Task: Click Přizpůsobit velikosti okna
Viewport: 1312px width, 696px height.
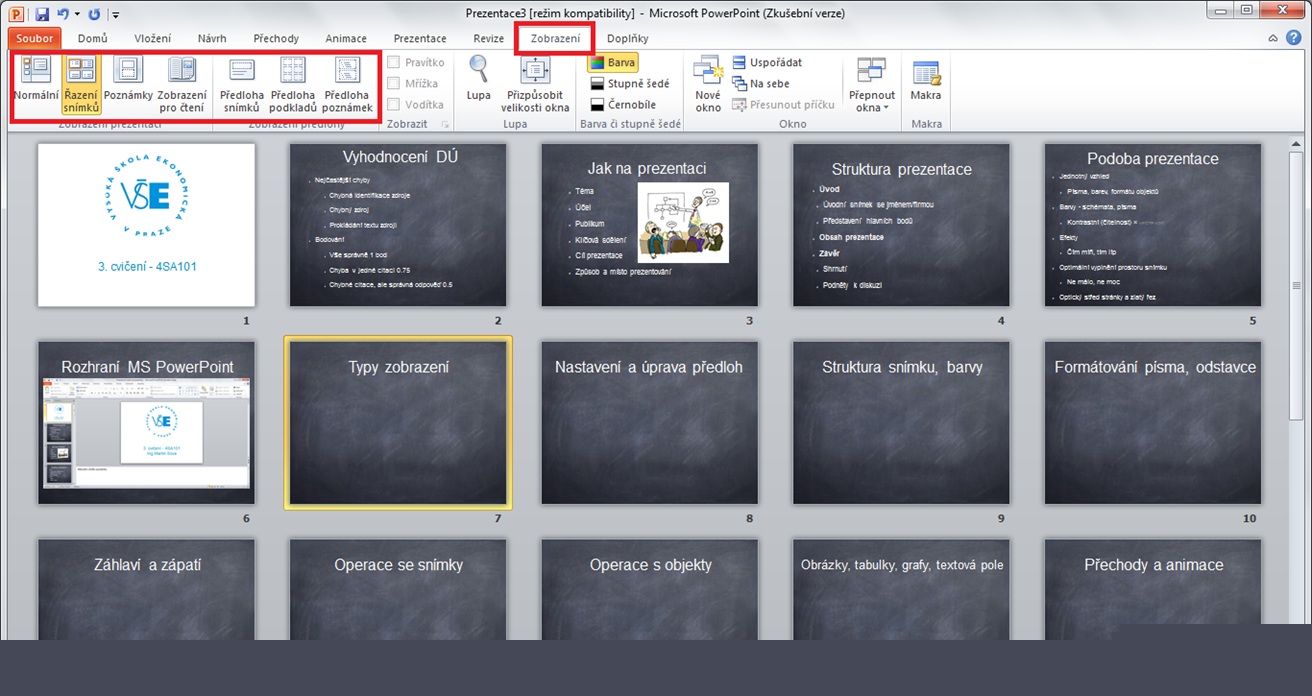Action: point(536,83)
